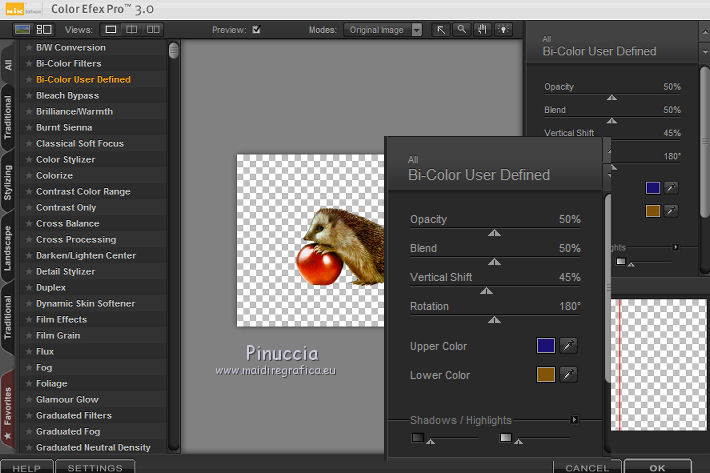This screenshot has height=473, width=710.
Task: Choose the side-by-side preview view
Action: pyautogui.click(x=153, y=30)
